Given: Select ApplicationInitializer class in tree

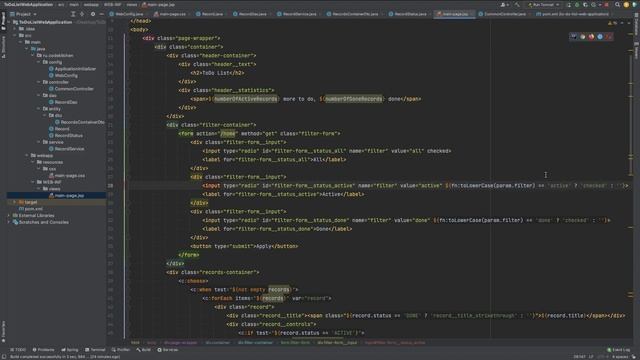Looking at the screenshot, I should [x=72, y=69].
